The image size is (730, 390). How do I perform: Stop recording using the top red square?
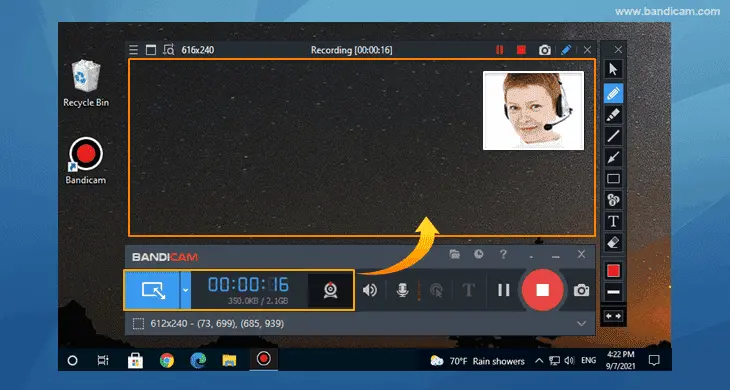point(521,50)
